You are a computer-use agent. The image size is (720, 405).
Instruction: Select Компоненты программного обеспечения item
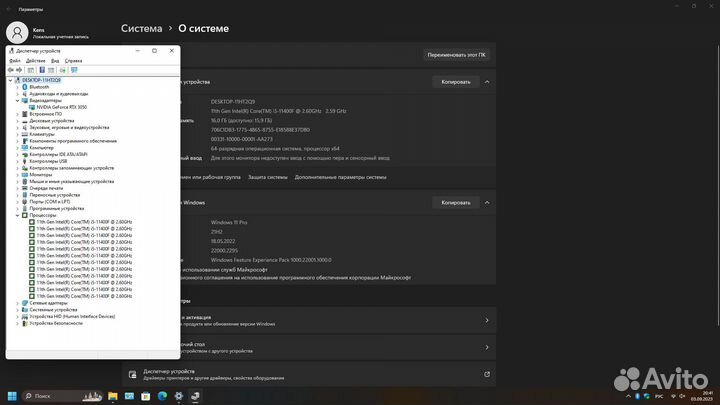(x=73, y=141)
